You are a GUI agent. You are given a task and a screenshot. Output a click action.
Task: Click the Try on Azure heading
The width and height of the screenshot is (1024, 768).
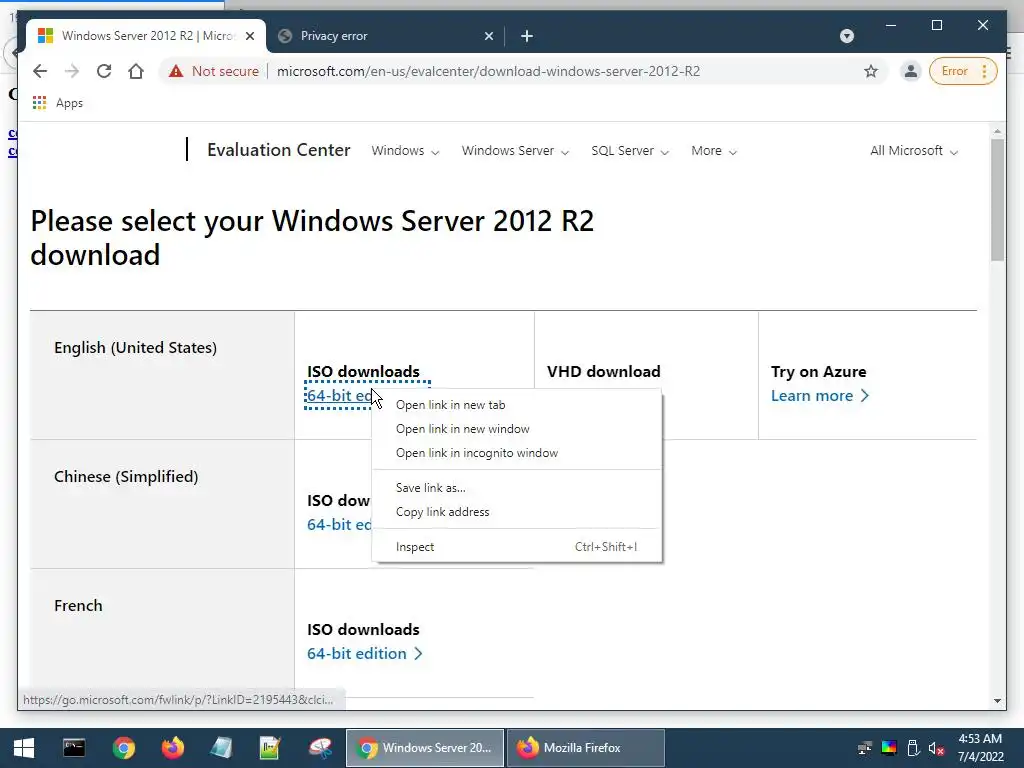tap(818, 372)
